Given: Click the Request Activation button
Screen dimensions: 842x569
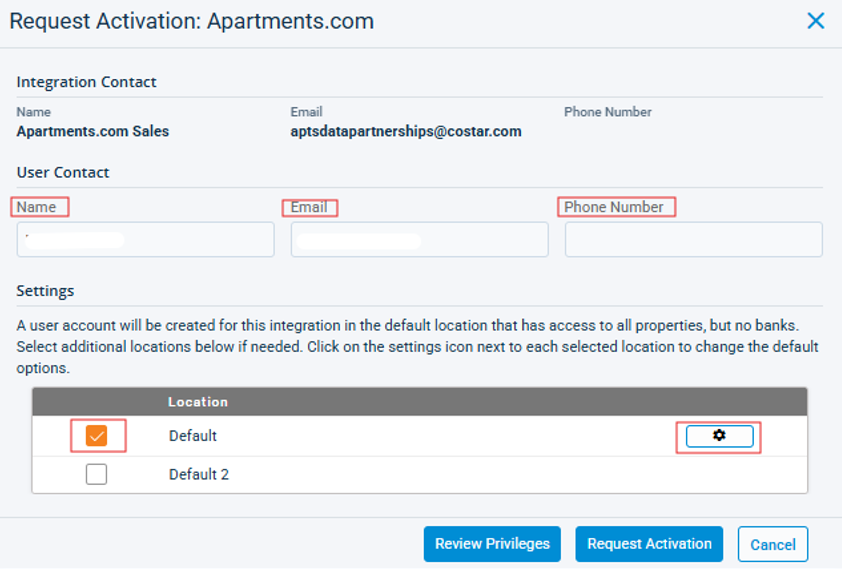Looking at the screenshot, I should coord(649,544).
